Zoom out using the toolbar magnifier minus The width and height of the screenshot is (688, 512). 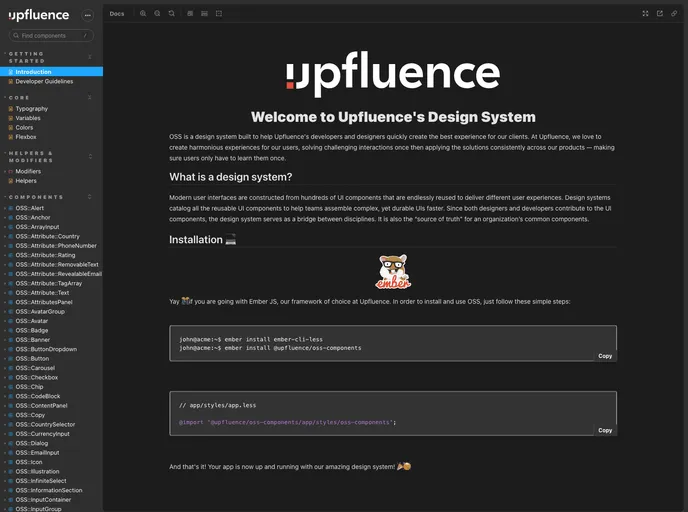click(157, 14)
